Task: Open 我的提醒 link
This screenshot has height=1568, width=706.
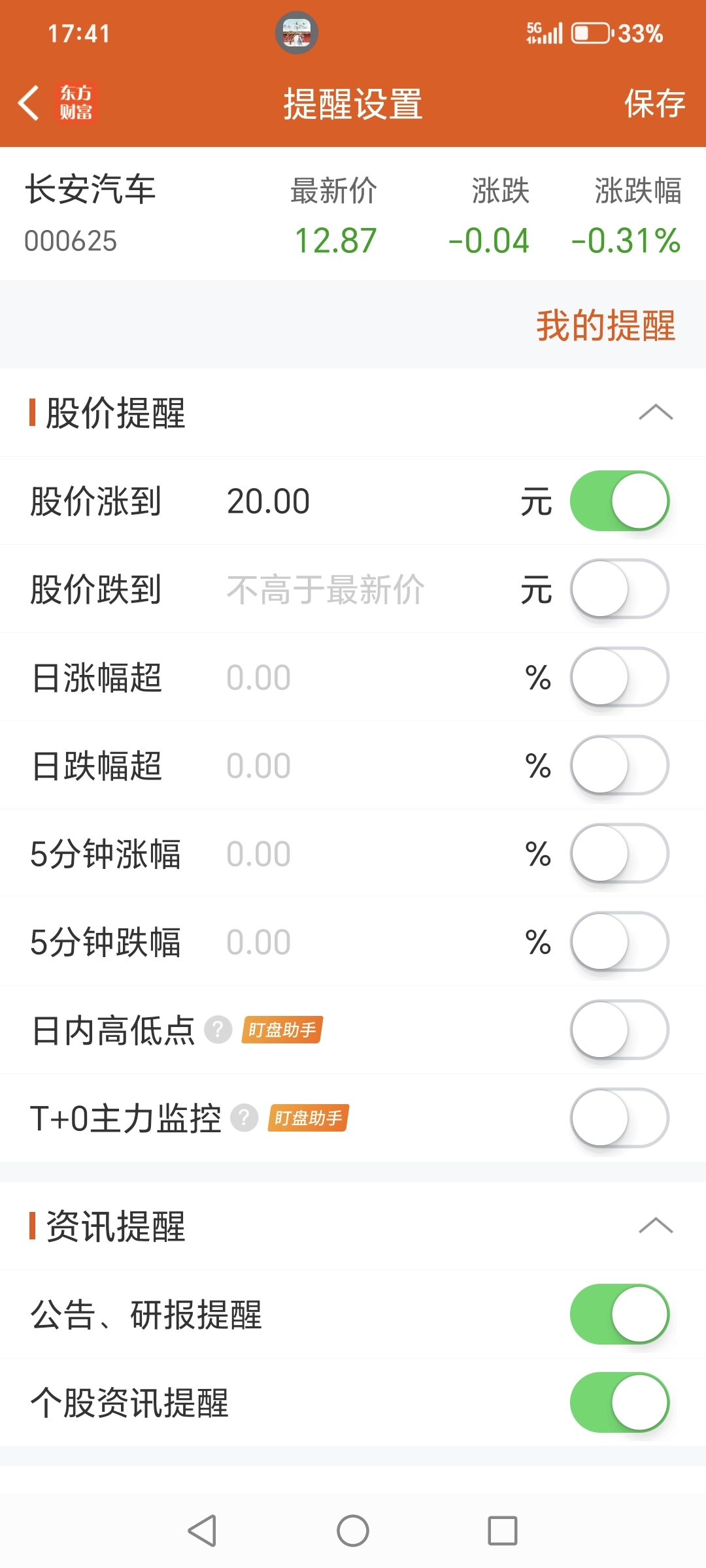Action: pos(606,325)
